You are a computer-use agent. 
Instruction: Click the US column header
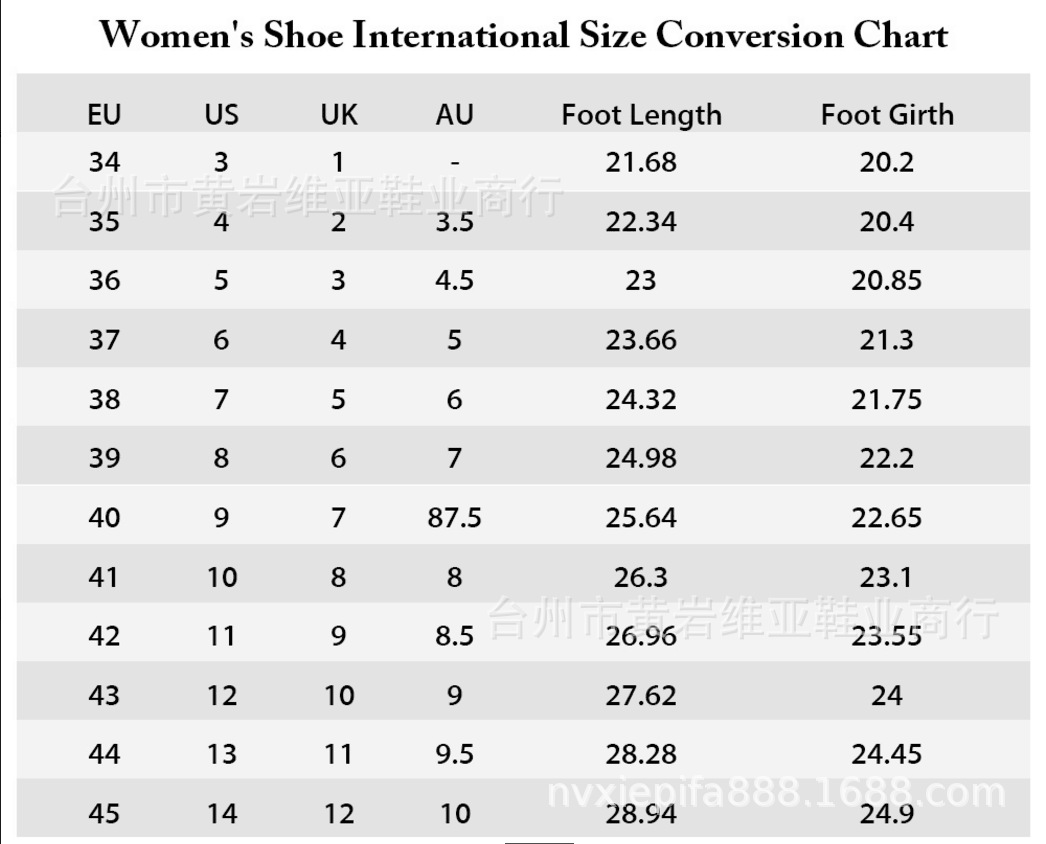221,115
